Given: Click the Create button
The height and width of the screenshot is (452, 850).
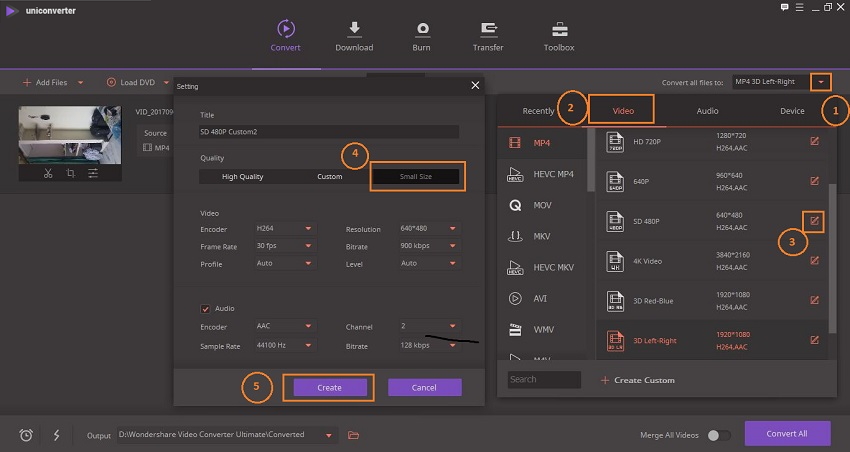Looking at the screenshot, I should point(330,388).
